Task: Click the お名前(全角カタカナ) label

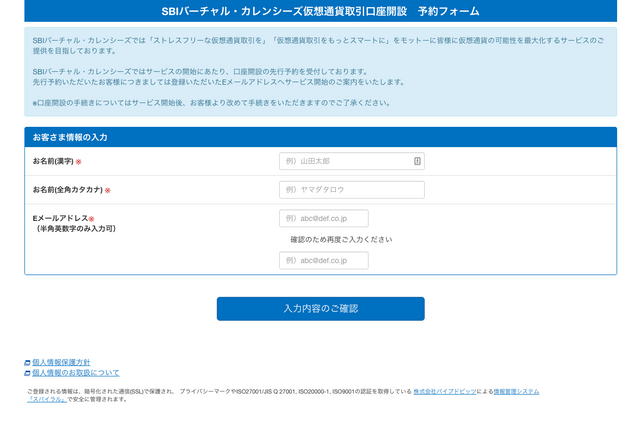Action: pyautogui.click(x=68, y=190)
